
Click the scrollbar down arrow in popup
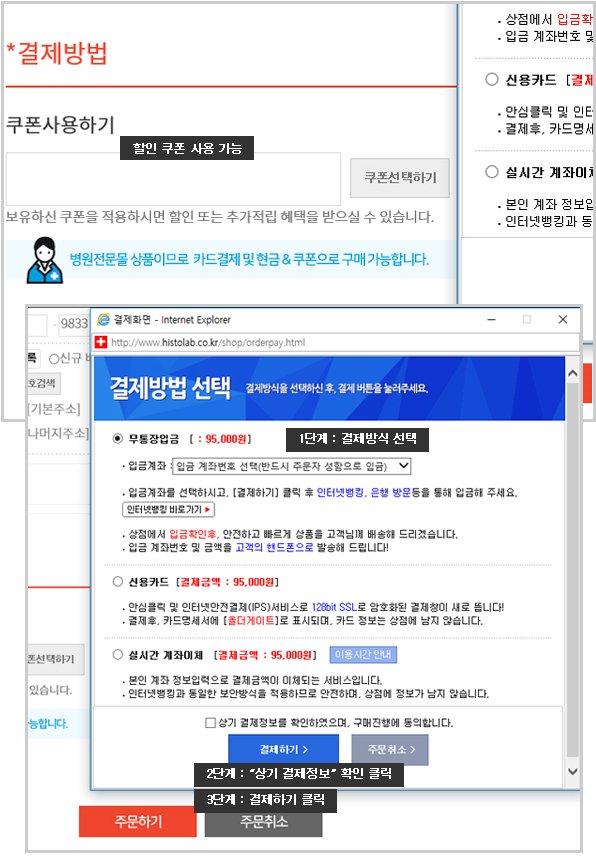click(573, 771)
